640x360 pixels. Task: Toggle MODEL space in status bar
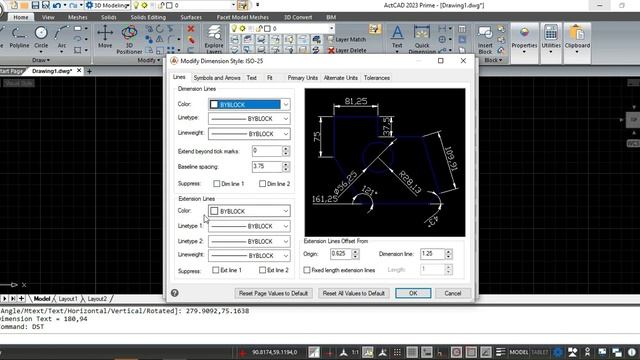pos(519,352)
